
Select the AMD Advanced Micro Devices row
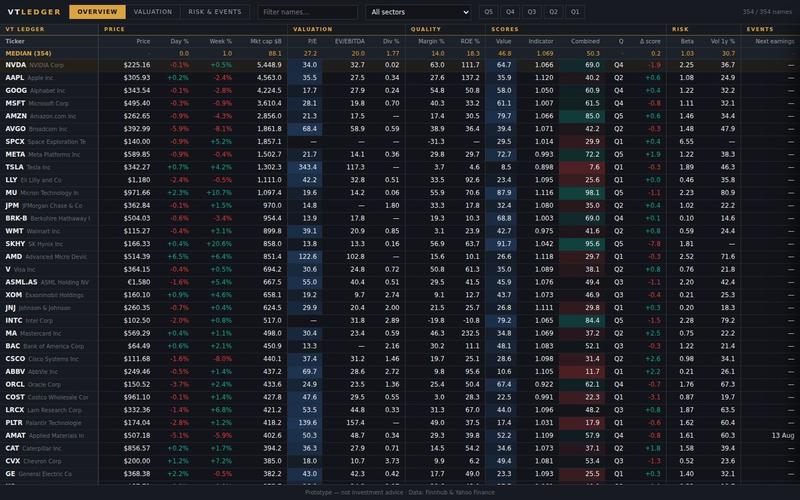point(400,257)
